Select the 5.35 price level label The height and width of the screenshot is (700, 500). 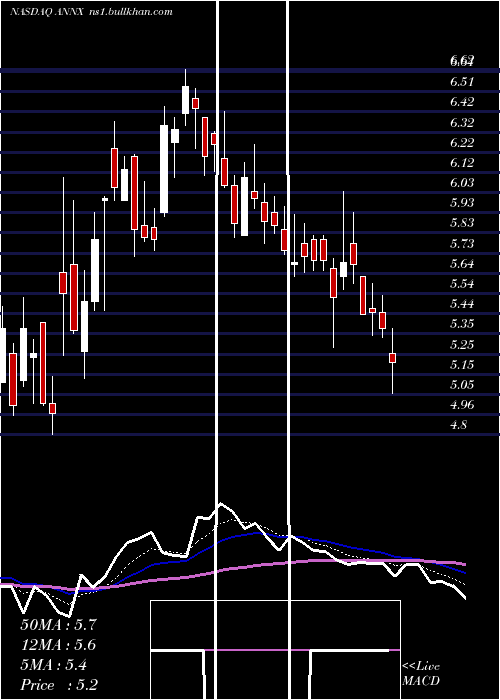pos(462,324)
